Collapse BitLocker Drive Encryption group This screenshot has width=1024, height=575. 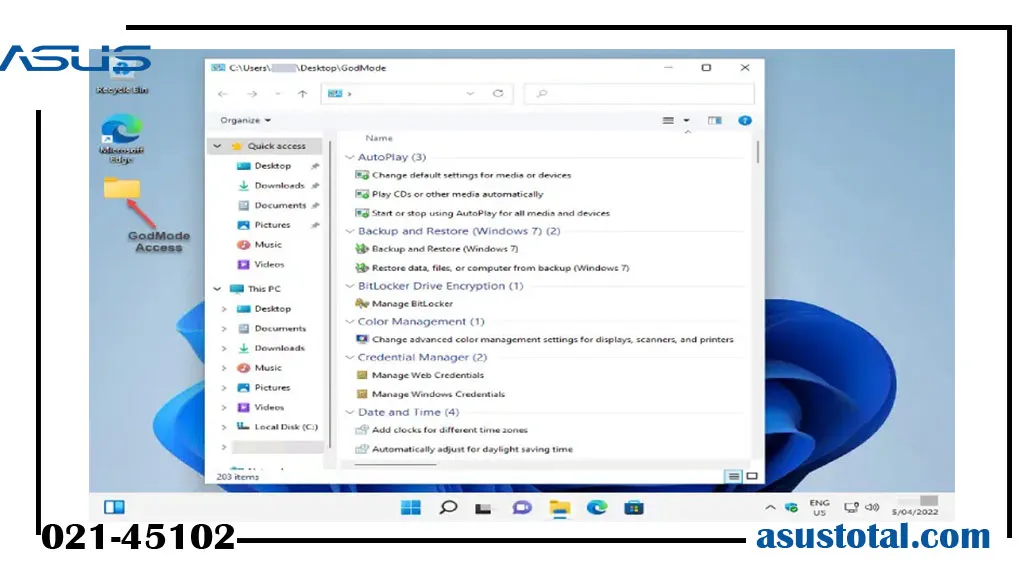[x=350, y=286]
